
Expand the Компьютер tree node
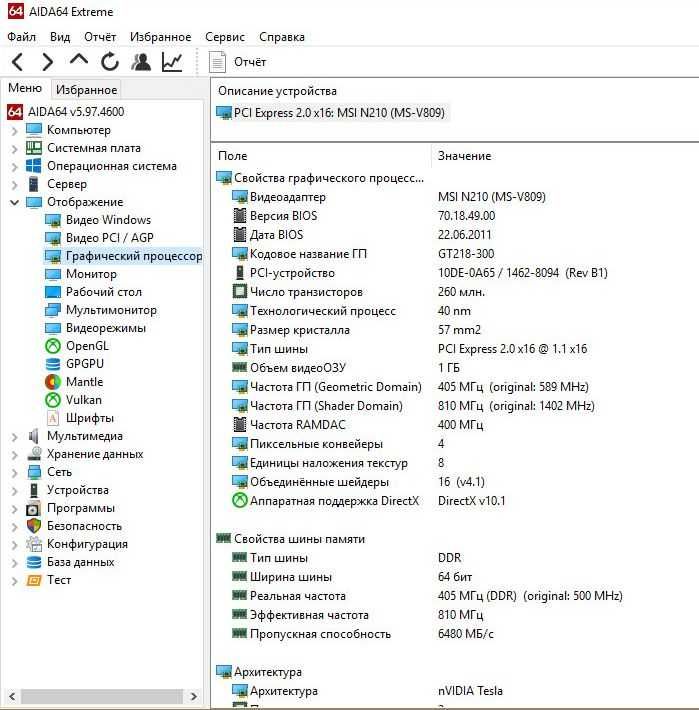[14, 131]
